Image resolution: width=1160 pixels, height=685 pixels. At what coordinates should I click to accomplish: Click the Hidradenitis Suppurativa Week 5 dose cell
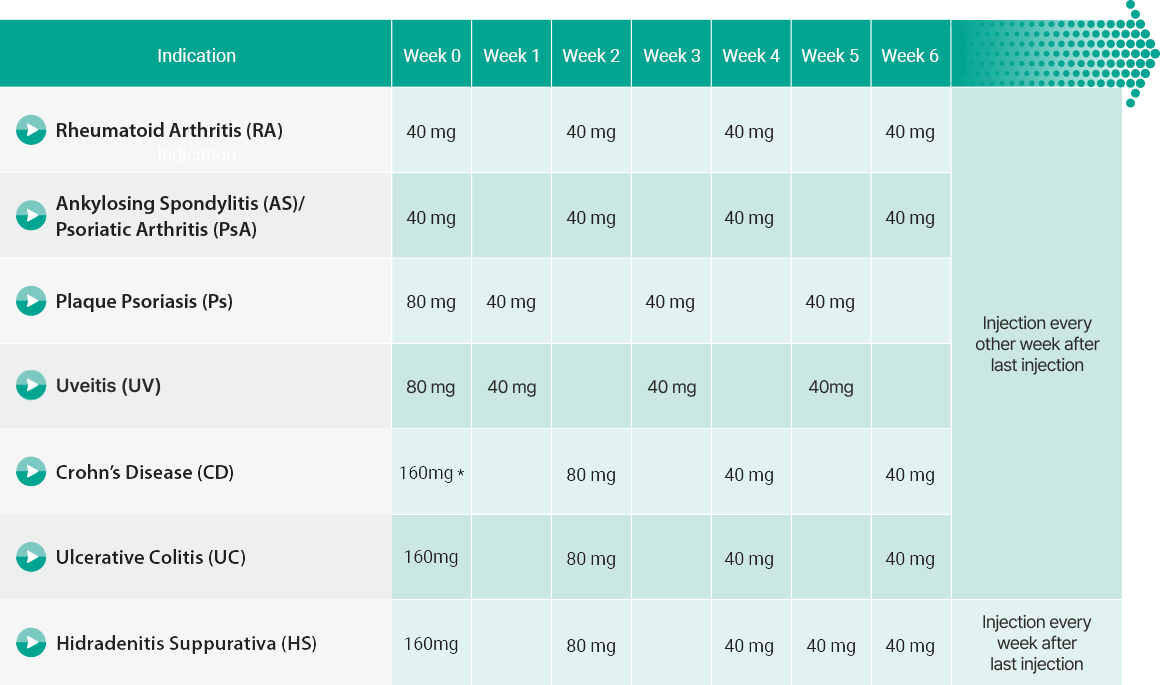tap(831, 646)
